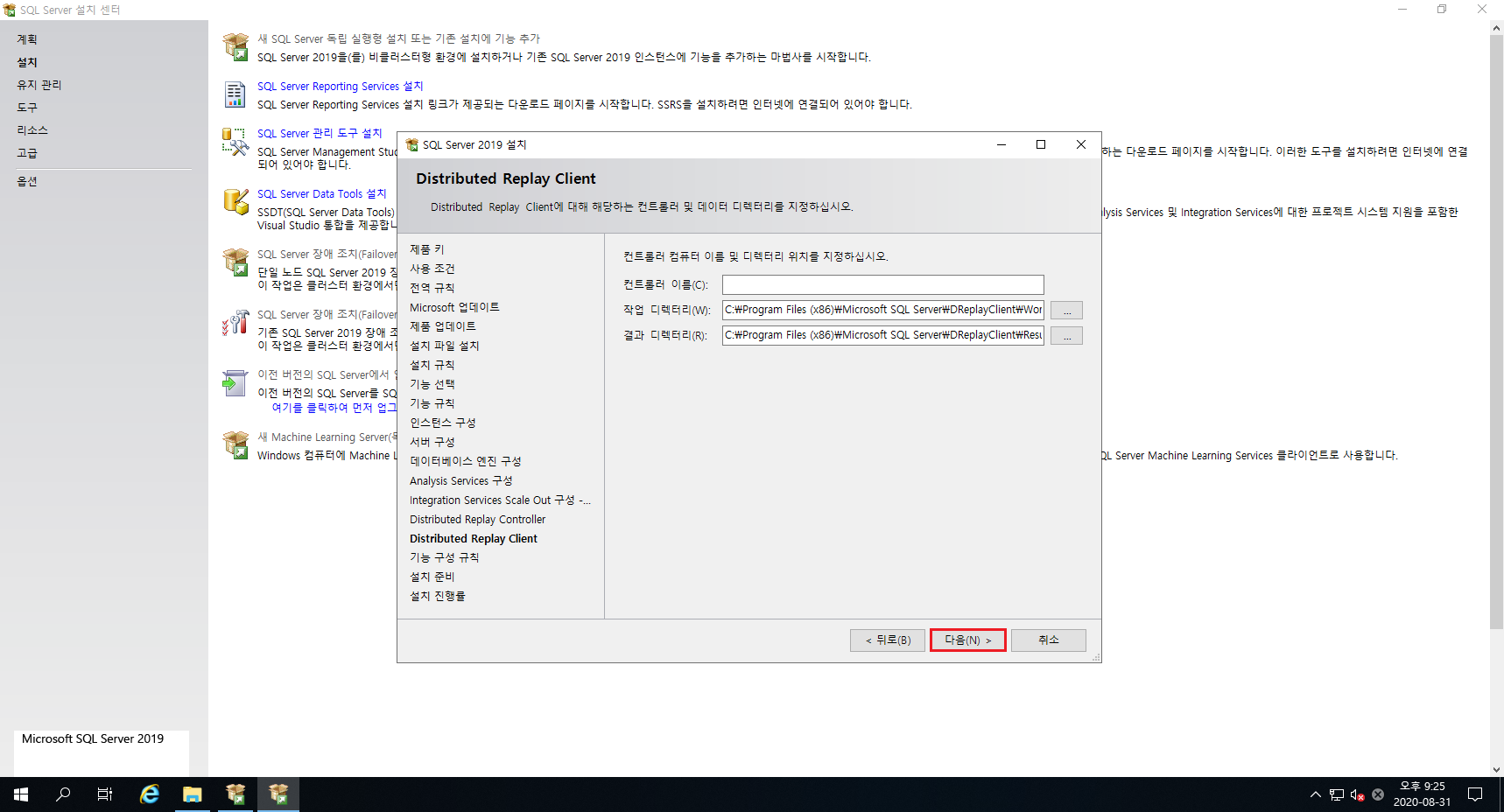
Task: Show hidden system tray icons
Action: coord(1315,794)
